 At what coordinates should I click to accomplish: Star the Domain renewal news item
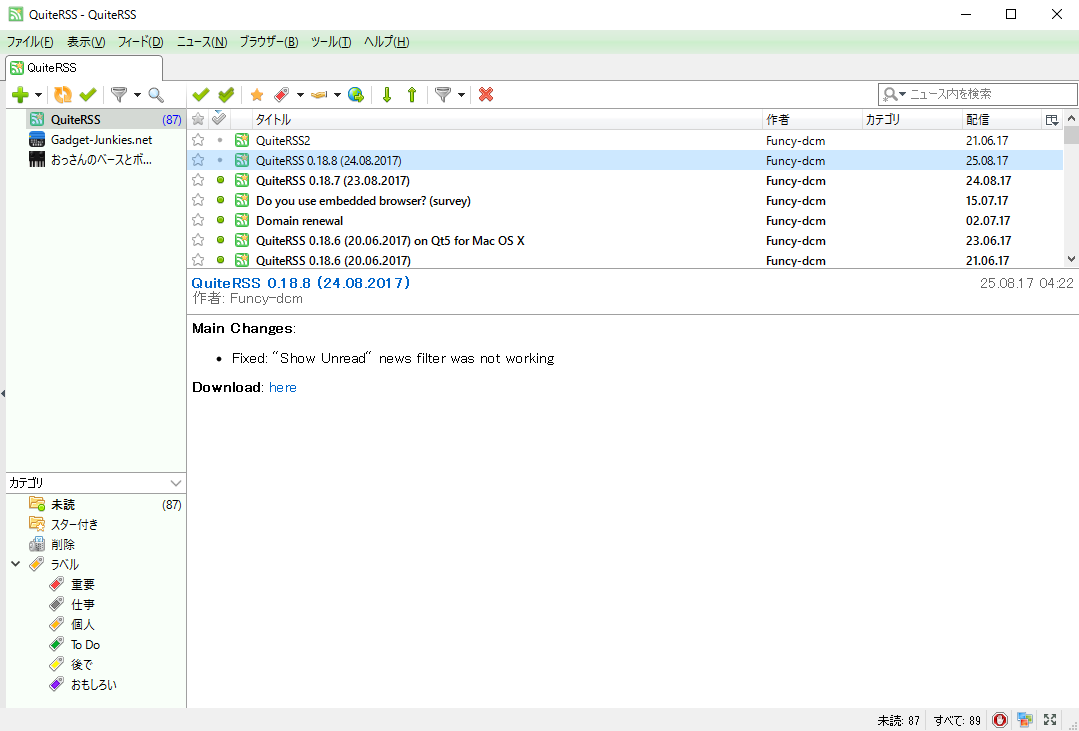(x=198, y=220)
